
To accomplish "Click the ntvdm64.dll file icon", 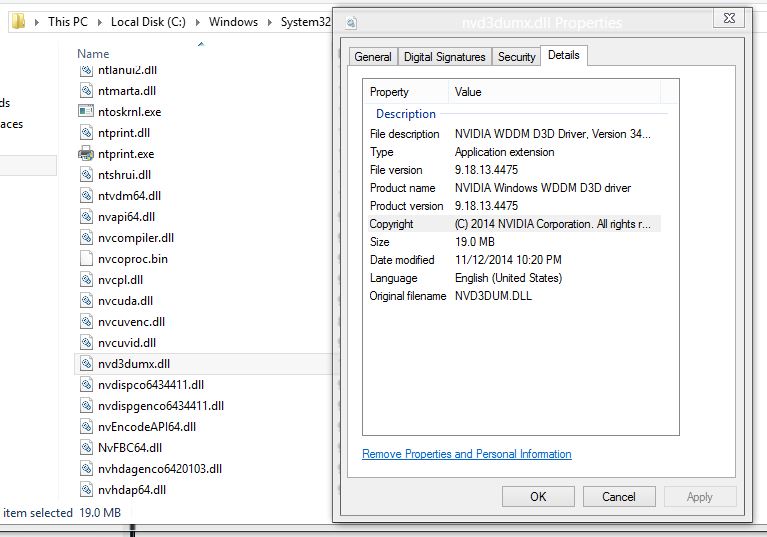I will [x=86, y=196].
